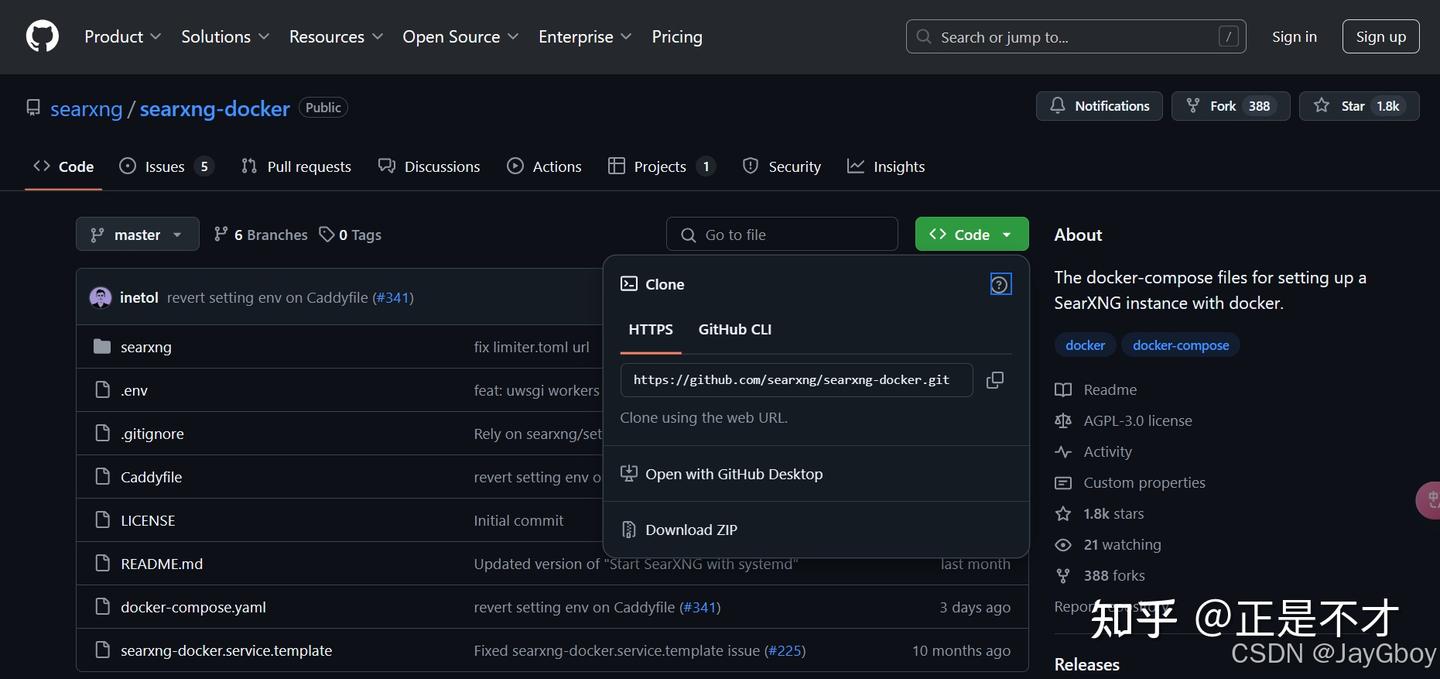
Task: Open the clone help question icon
Action: [1000, 284]
